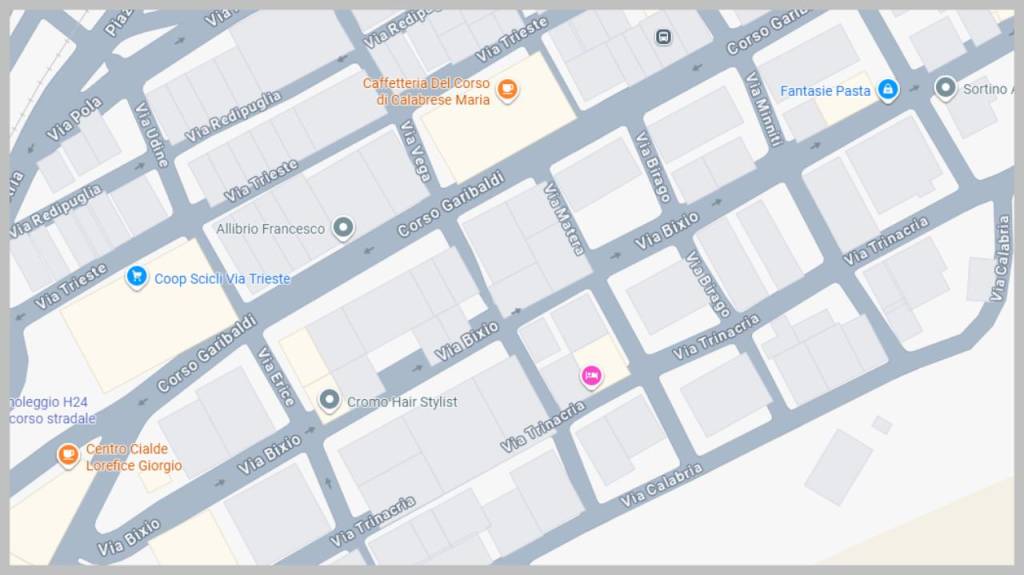Viewport: 1024px width, 575px height.
Task: Select the 'Coop Scicli Via Trieste' label
Action: click(222, 279)
